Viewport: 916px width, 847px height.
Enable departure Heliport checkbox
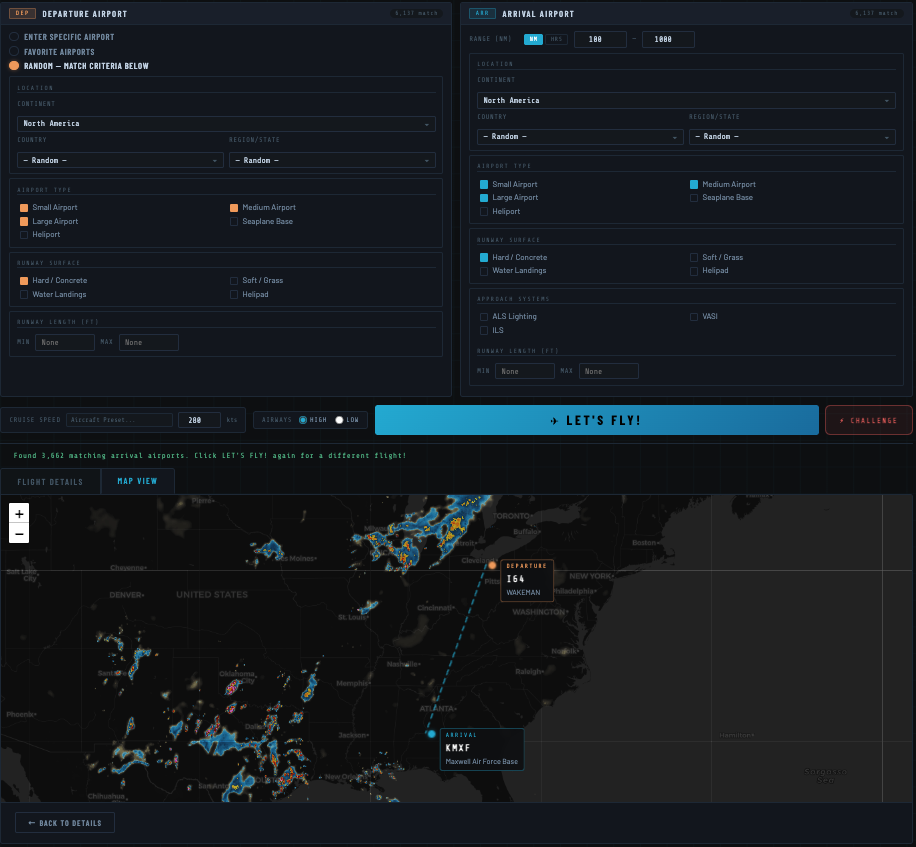click(x=24, y=235)
